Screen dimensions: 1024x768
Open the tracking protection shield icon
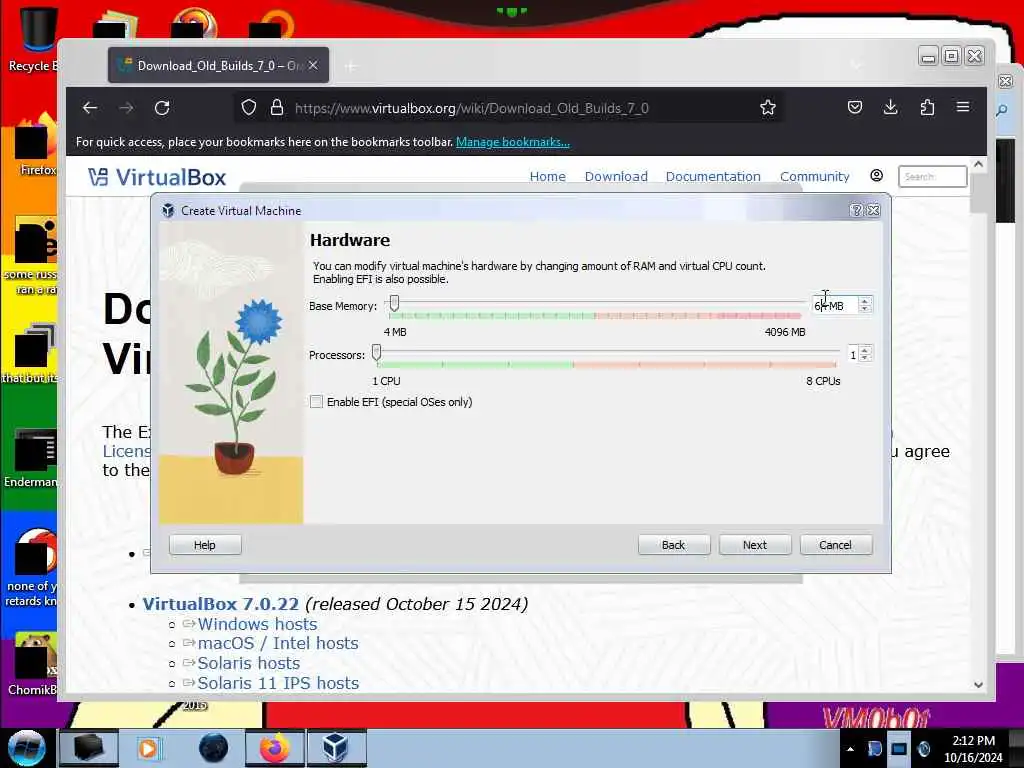coord(249,108)
